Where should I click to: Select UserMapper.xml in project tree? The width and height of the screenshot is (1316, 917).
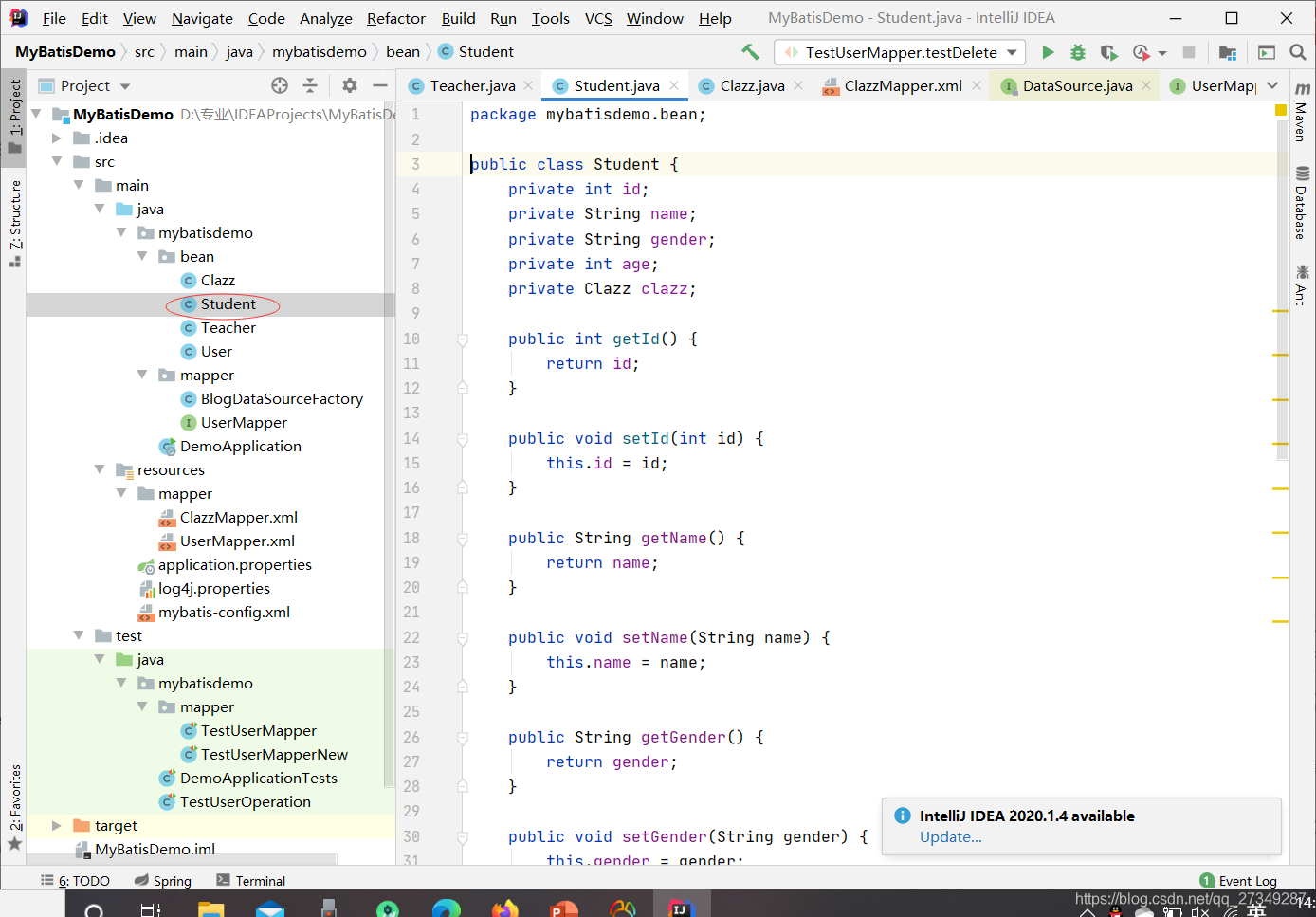237,541
